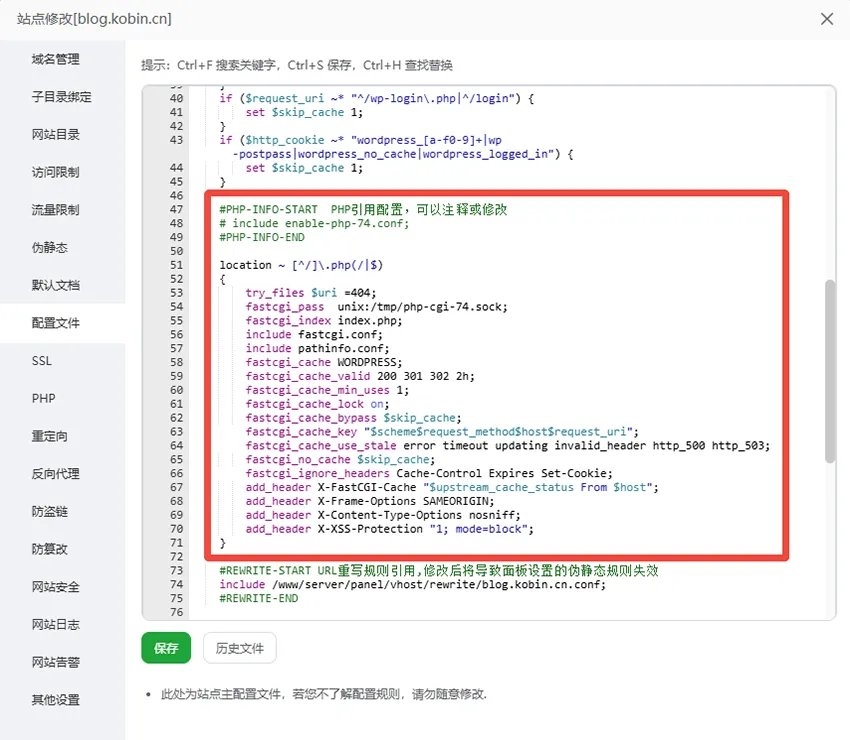Open 历史文件 to view file history

(x=239, y=648)
